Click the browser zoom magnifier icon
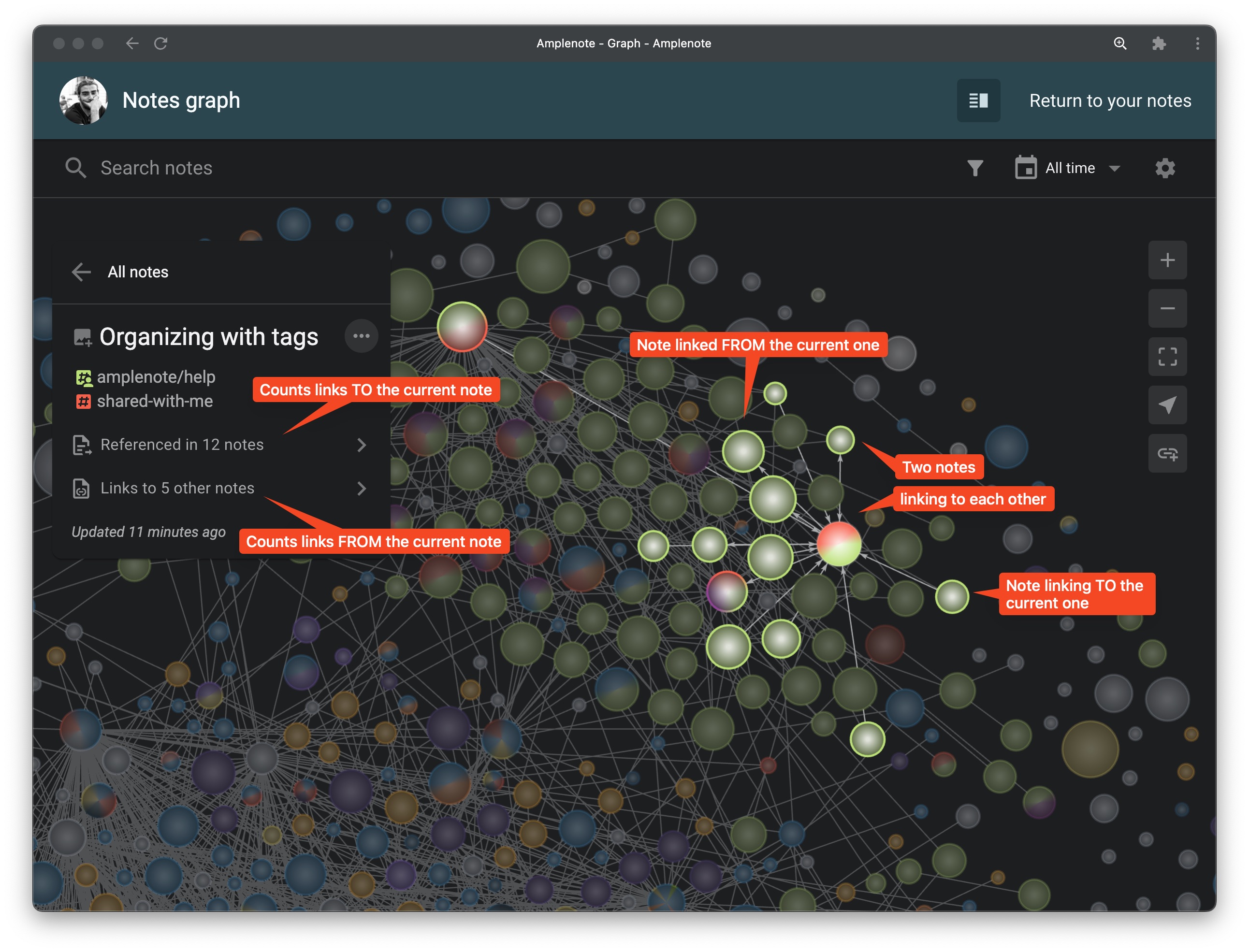Image resolution: width=1249 pixels, height=952 pixels. [x=1120, y=43]
